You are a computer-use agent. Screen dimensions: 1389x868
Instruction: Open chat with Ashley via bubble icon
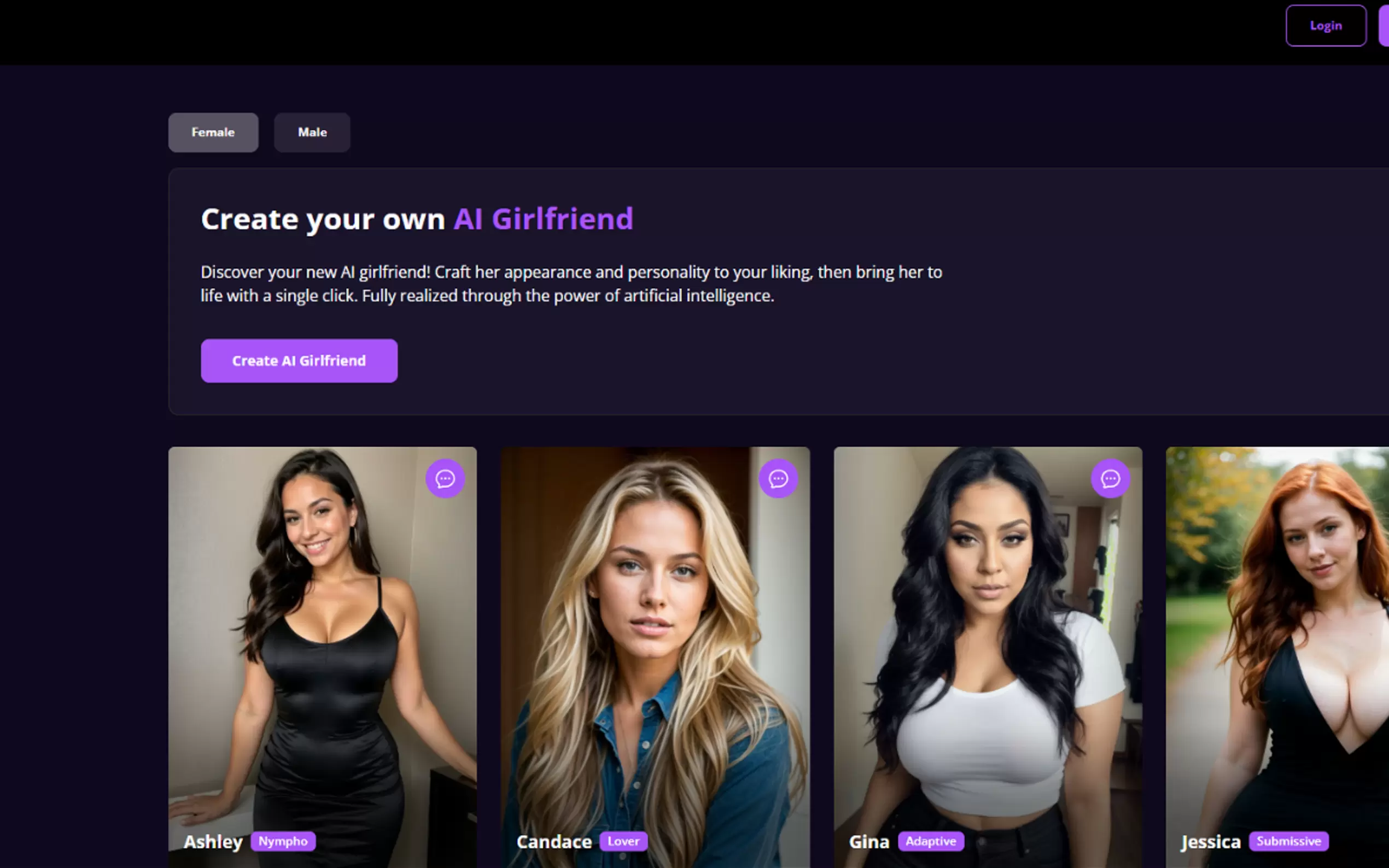445,478
